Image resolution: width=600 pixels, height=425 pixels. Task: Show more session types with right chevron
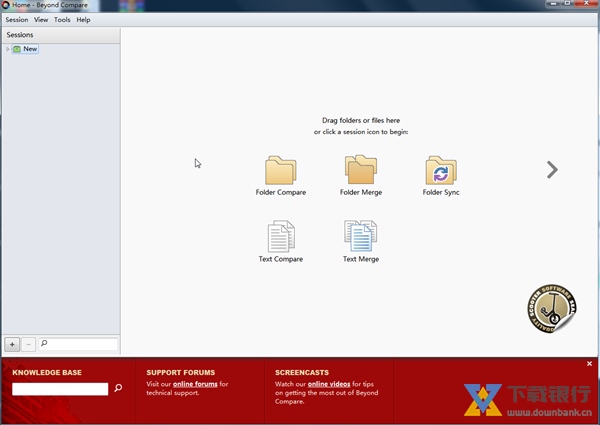(552, 170)
